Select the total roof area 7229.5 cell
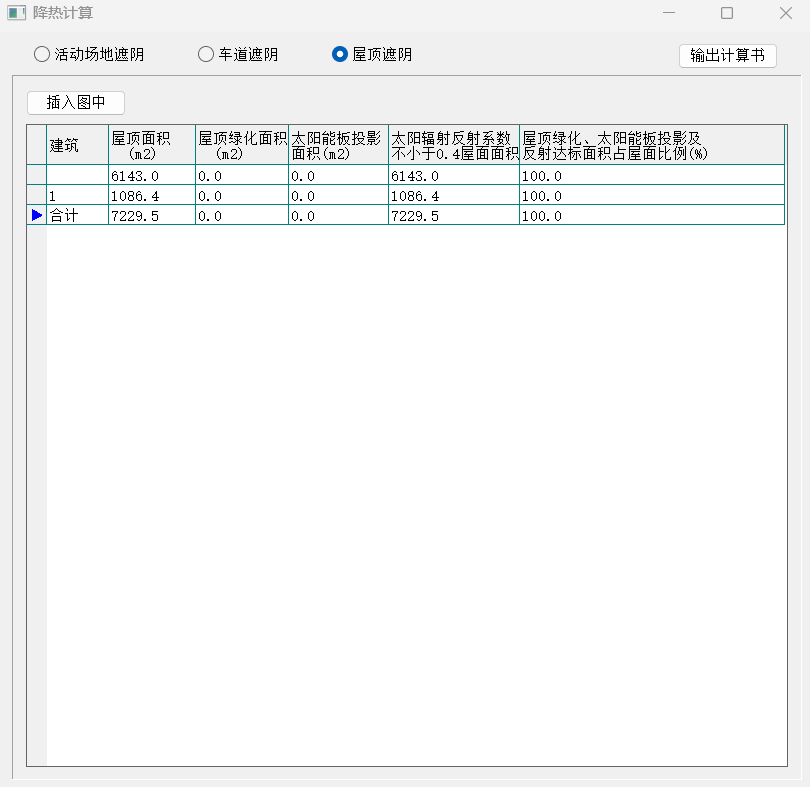Viewport: 810px width, 787px height. (x=151, y=216)
